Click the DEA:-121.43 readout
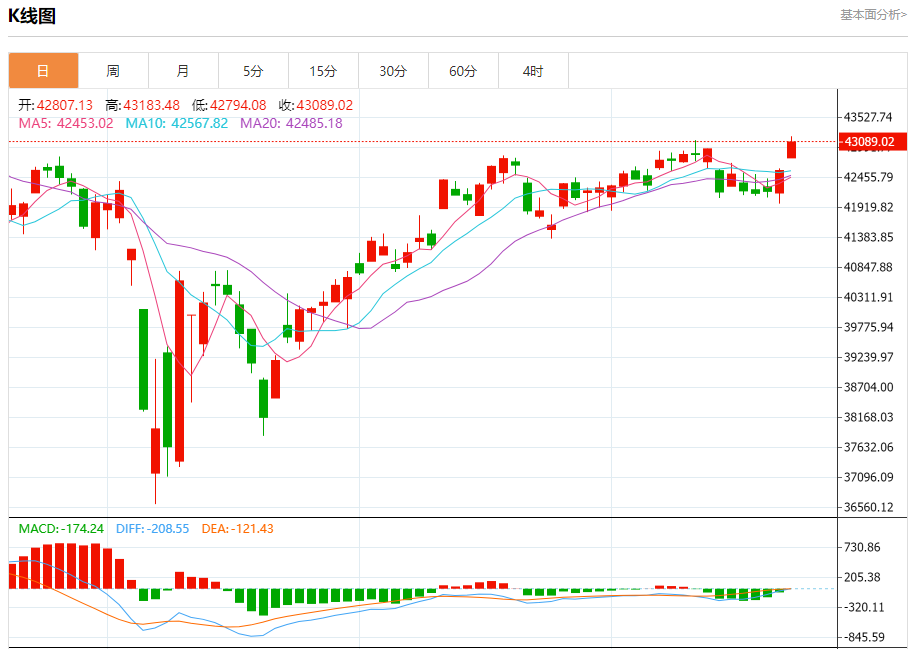 238,529
